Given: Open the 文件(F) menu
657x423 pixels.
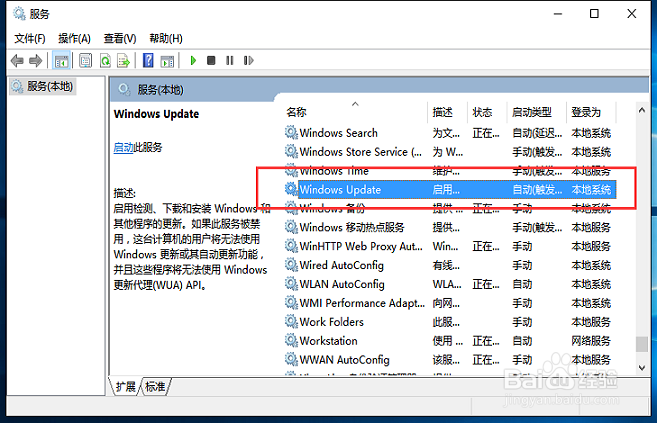Looking at the screenshot, I should click(x=30, y=39).
